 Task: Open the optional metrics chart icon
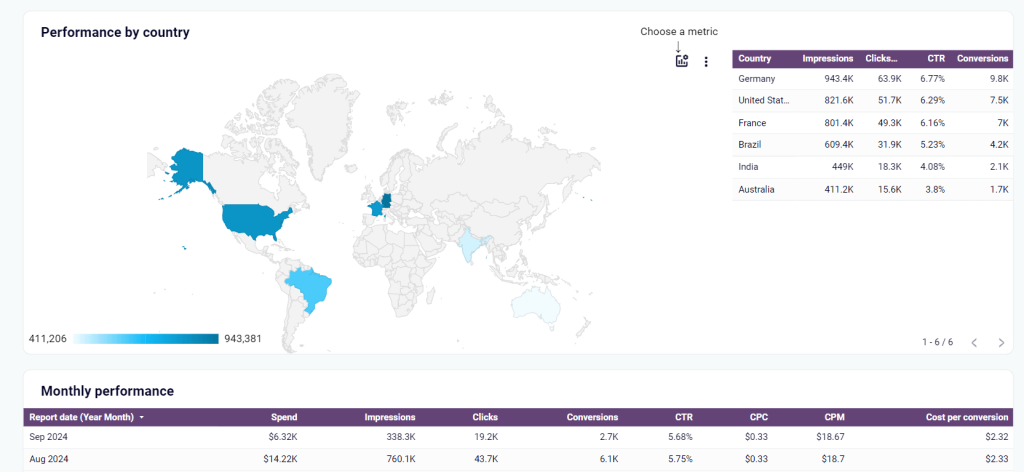coord(682,61)
